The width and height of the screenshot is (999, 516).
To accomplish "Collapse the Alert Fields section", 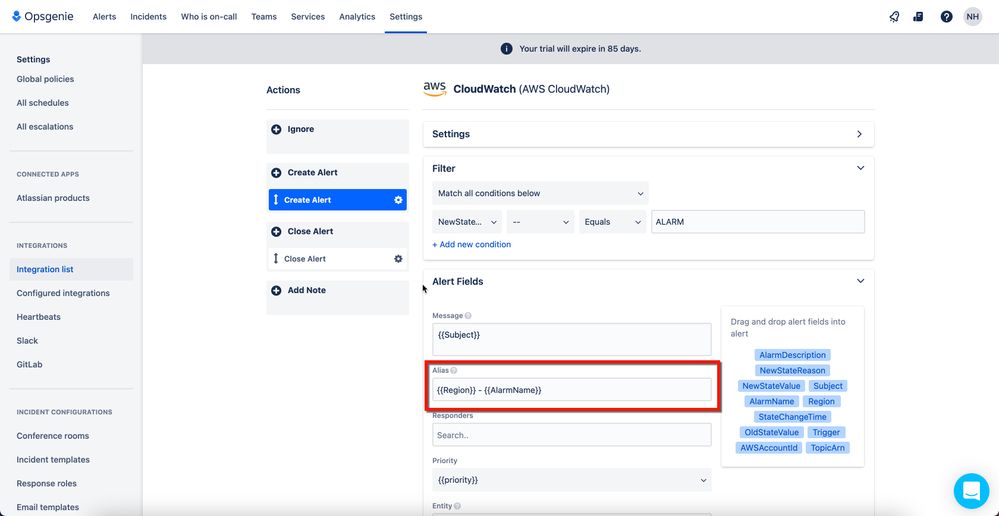I will point(860,281).
